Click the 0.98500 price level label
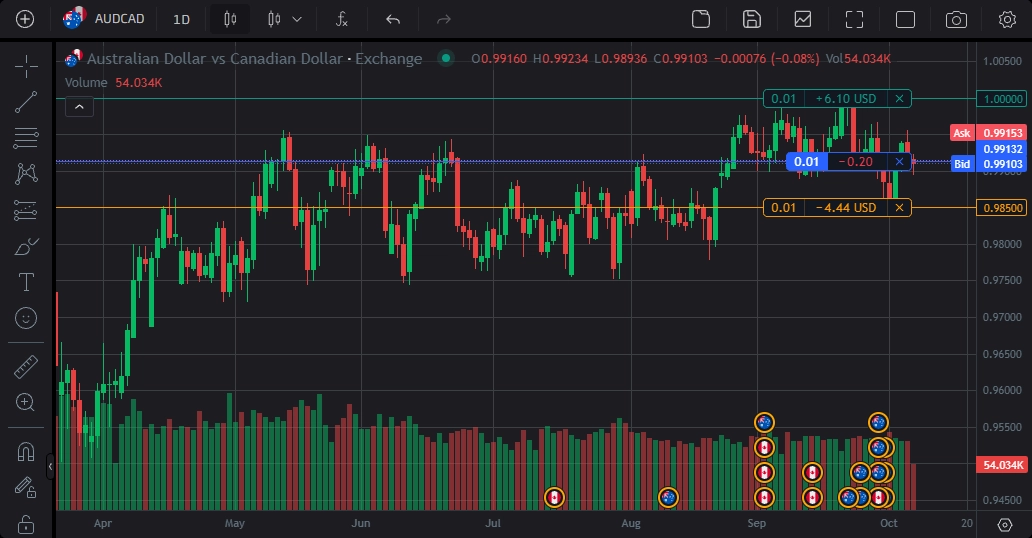1032x538 pixels. (x=1003, y=208)
